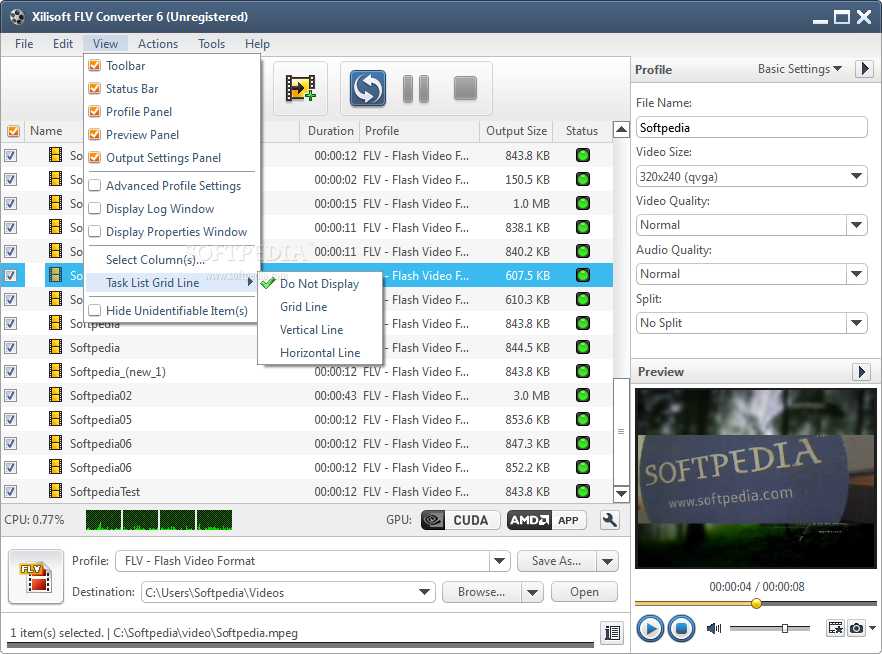Play the preview video

[x=650, y=628]
